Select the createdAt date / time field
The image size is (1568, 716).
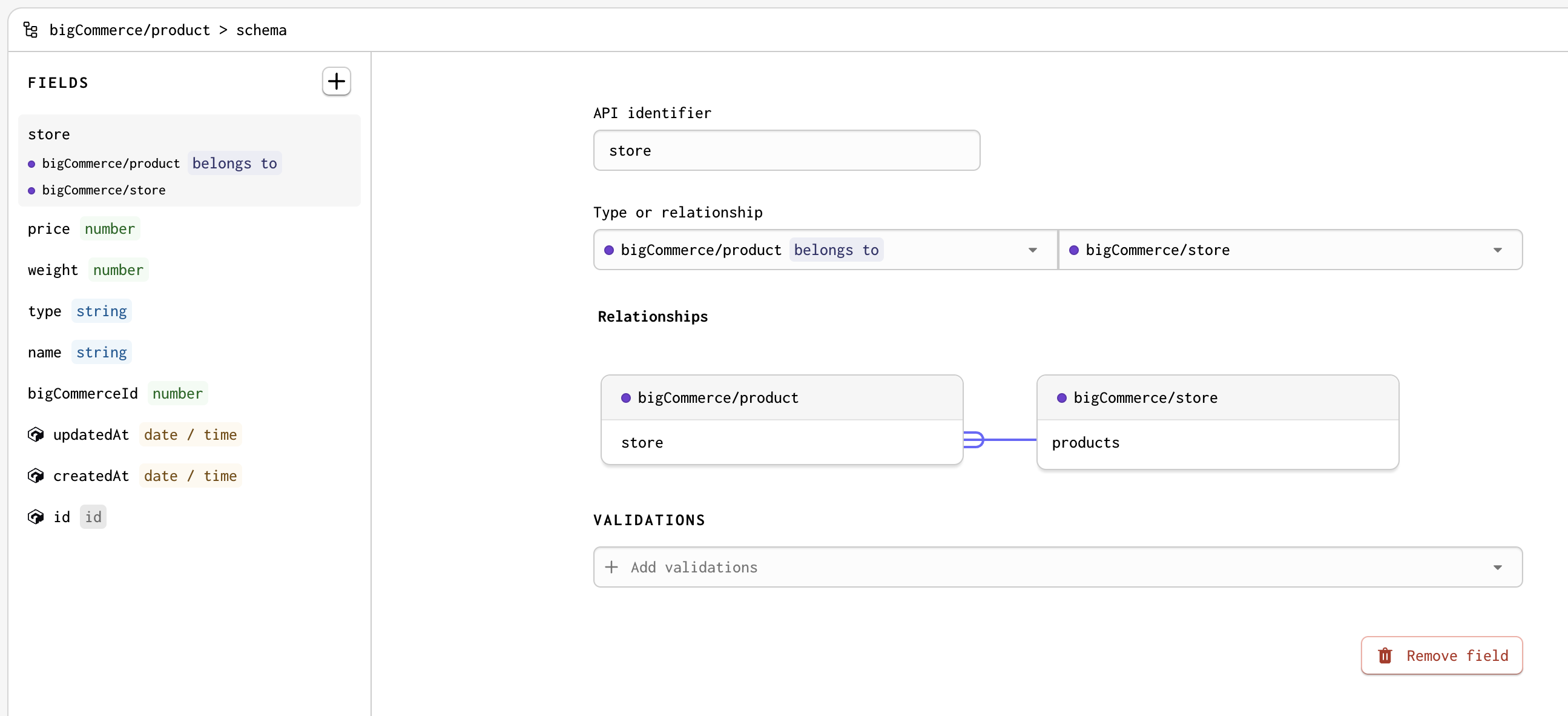click(135, 476)
